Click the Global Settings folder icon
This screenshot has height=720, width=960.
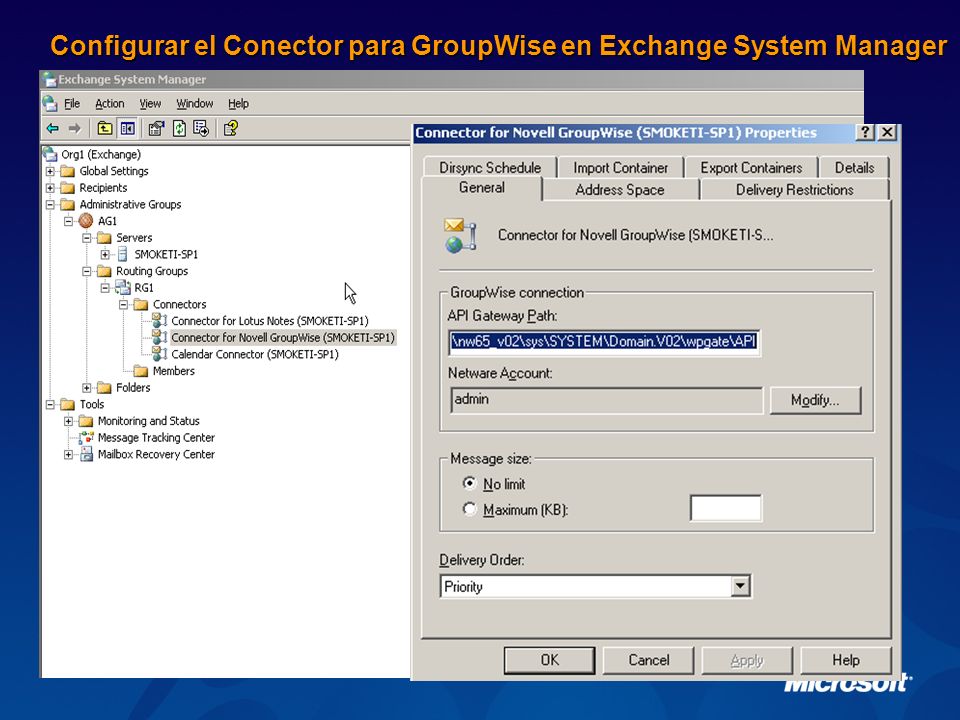point(67,171)
